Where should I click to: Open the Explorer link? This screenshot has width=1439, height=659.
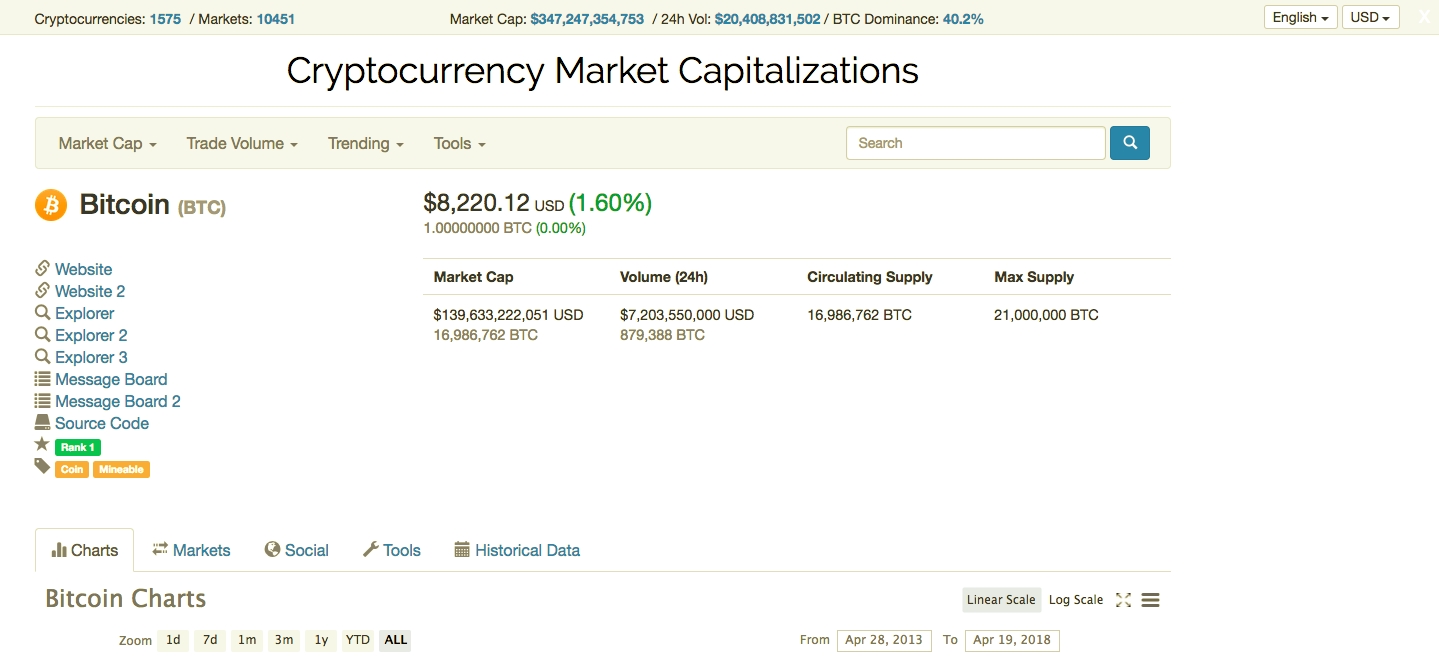(x=85, y=313)
